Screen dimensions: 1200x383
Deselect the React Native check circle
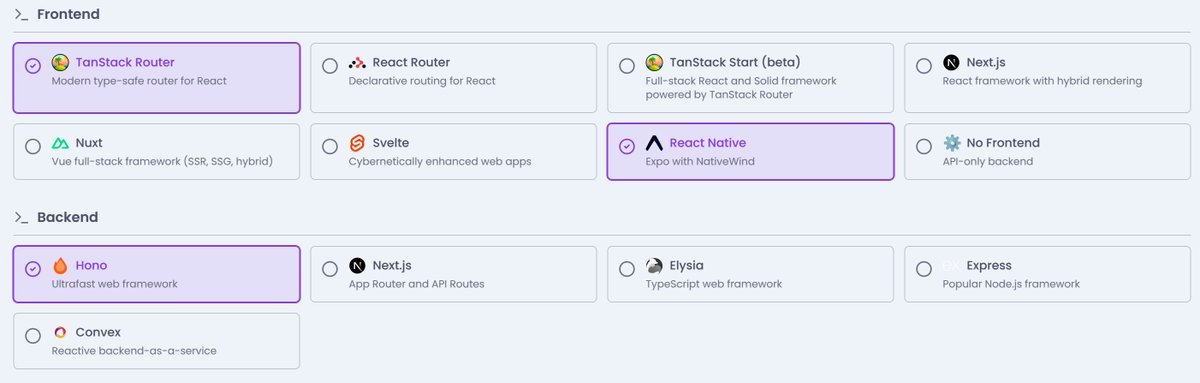(x=627, y=147)
